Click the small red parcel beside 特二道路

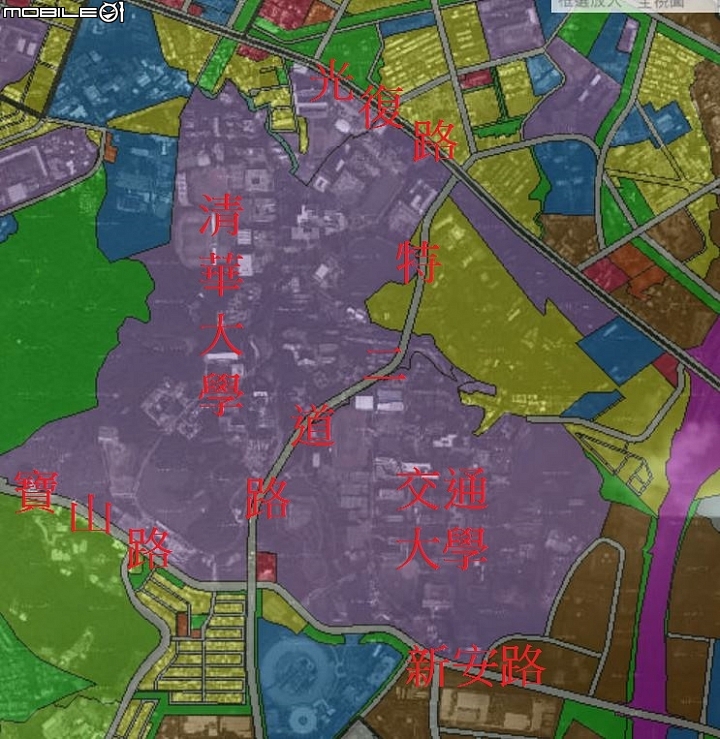[x=266, y=567]
